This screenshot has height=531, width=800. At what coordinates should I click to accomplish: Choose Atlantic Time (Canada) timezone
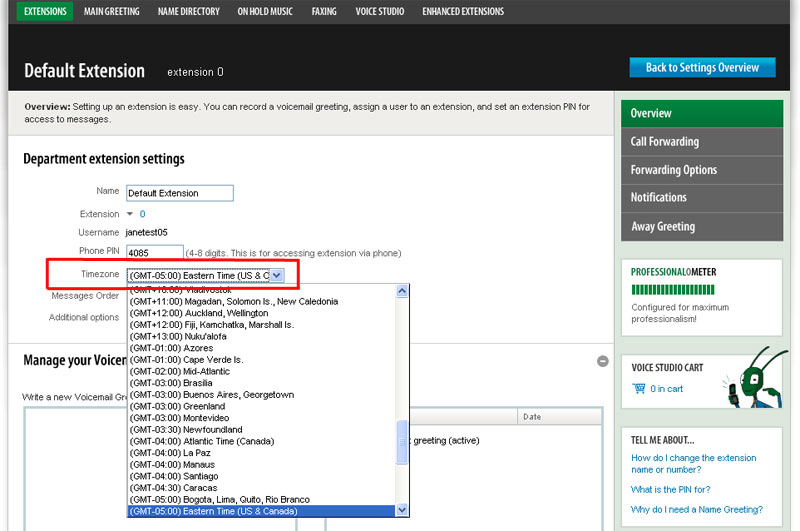point(261,441)
